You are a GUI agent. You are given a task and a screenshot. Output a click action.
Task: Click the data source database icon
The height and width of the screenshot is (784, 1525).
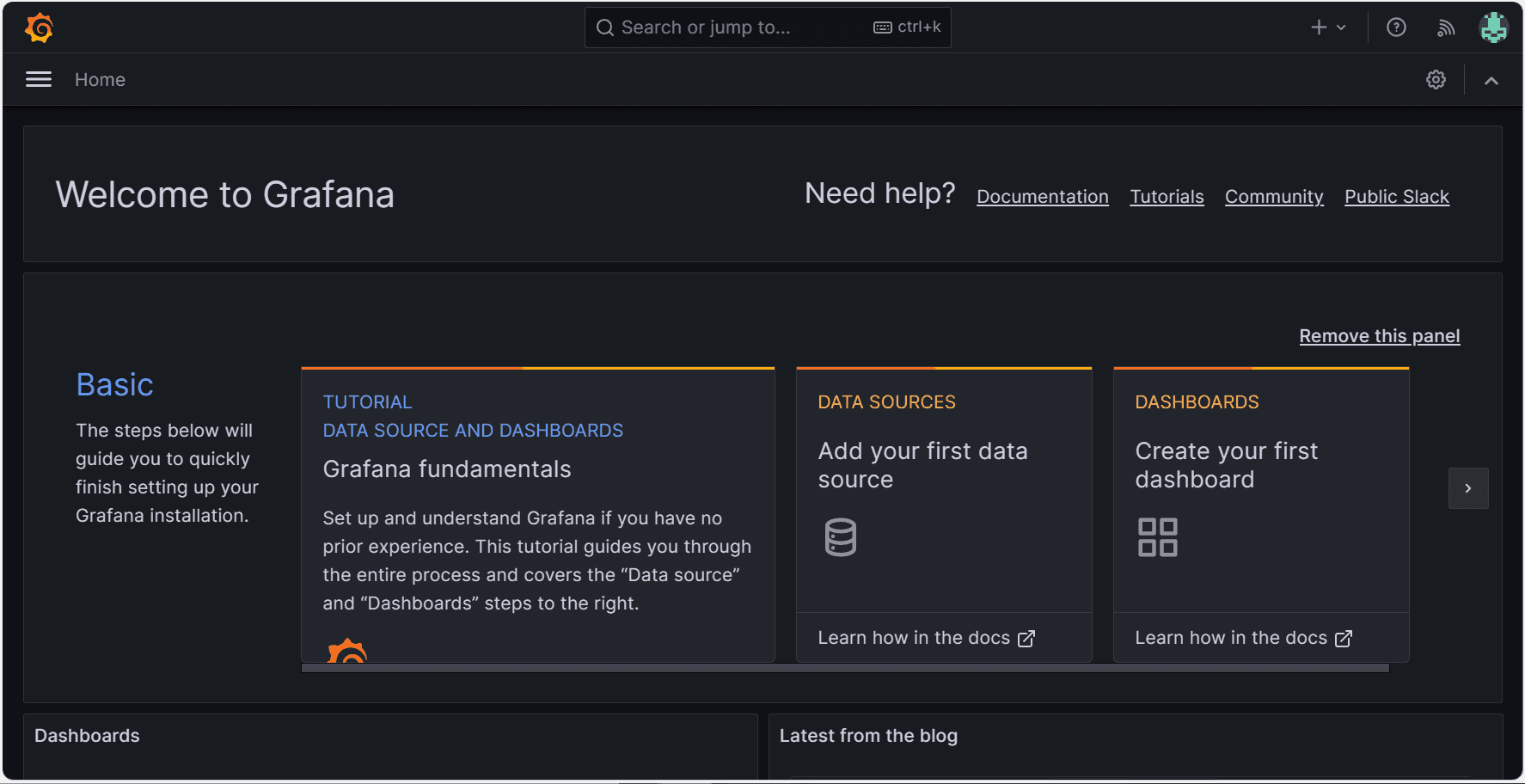pos(840,537)
